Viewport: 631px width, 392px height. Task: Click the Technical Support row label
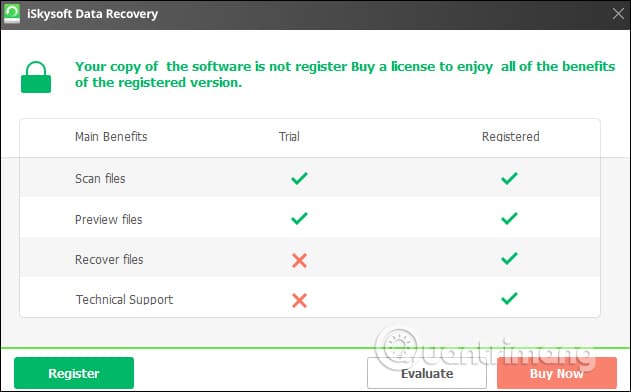124,299
